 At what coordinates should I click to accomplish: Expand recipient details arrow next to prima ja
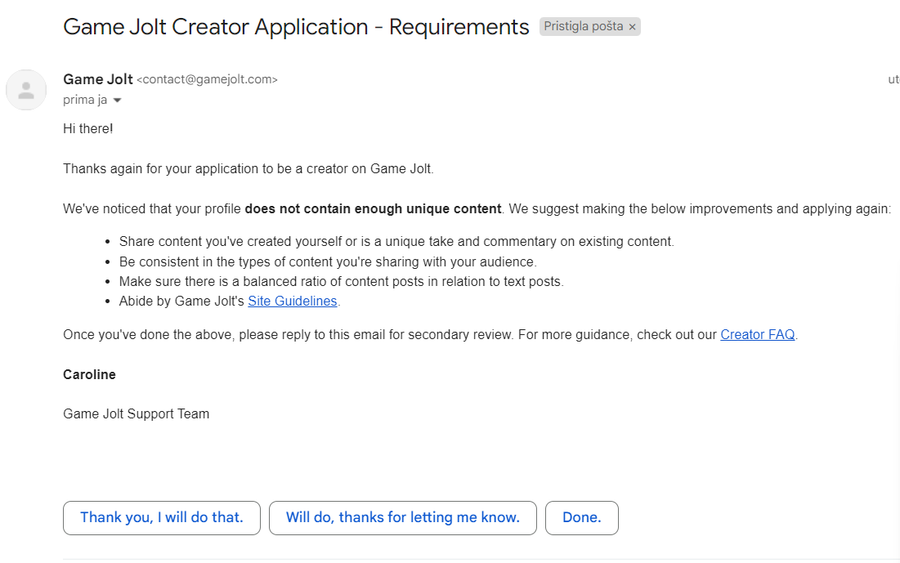117,100
